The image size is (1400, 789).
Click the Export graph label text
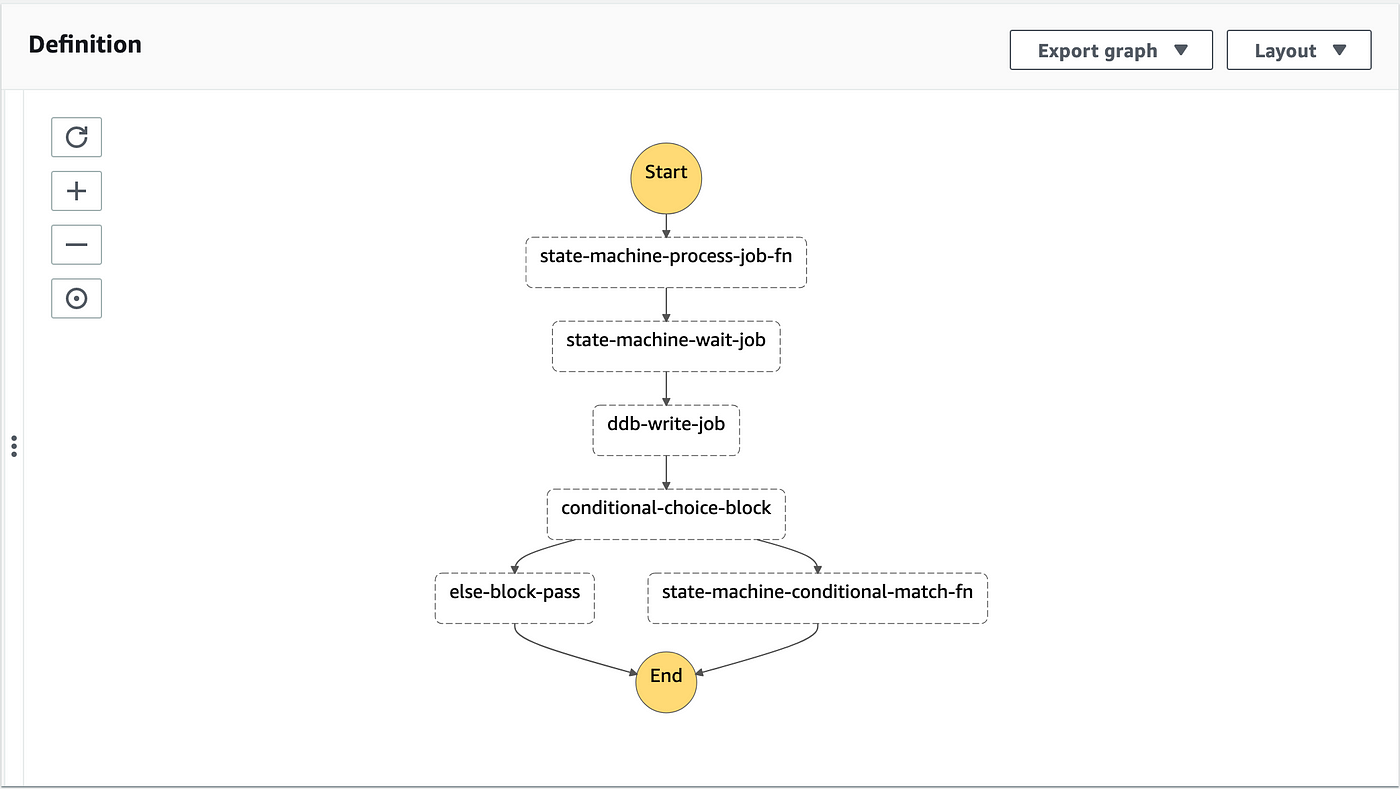1097,51
